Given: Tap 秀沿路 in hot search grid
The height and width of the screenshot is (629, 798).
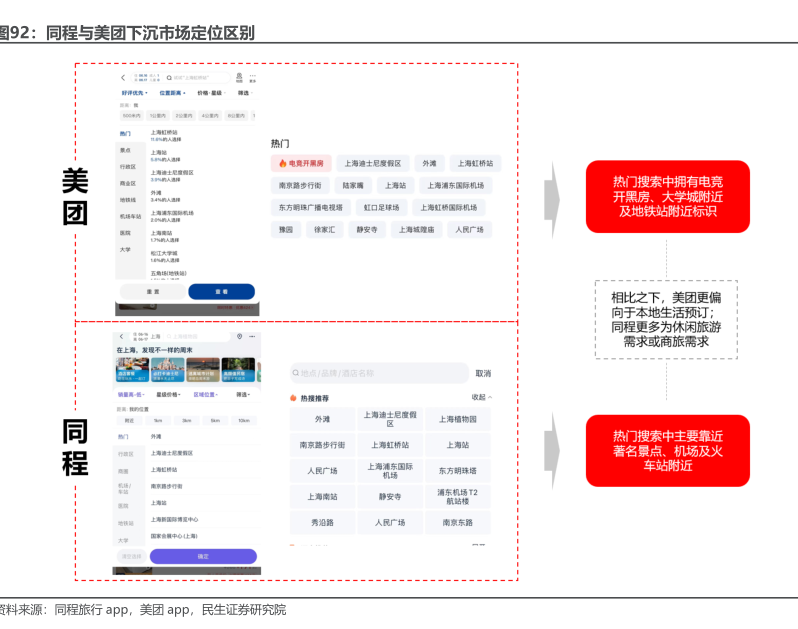Looking at the screenshot, I should 322,523.
